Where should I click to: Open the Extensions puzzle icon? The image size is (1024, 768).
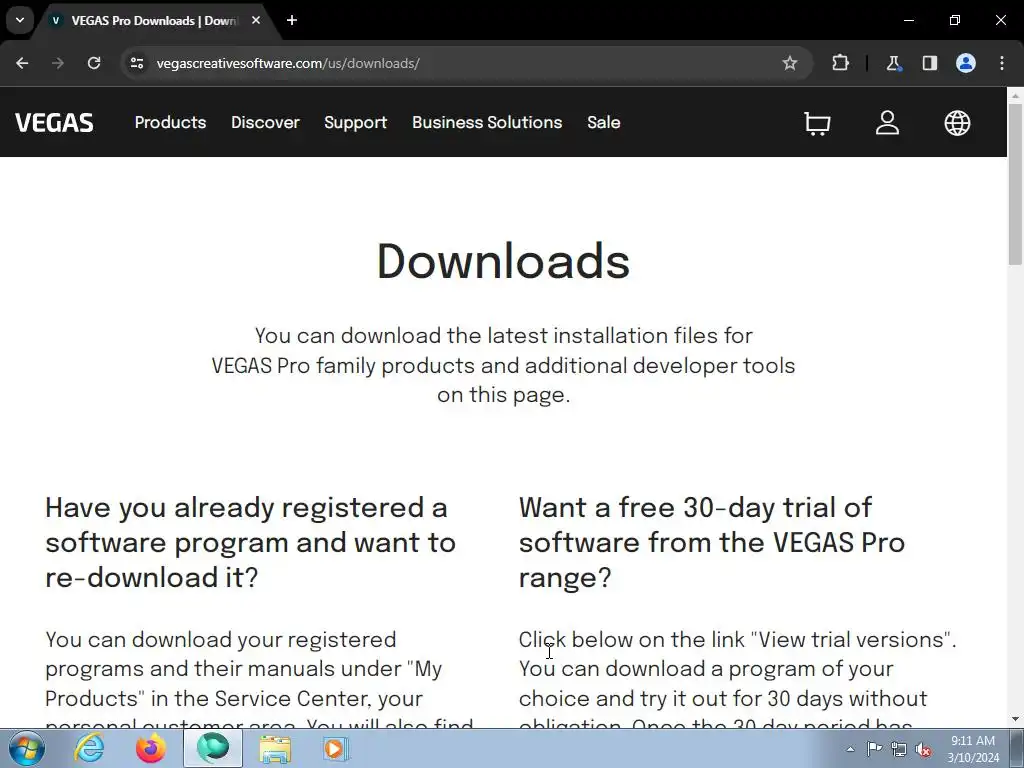tap(840, 63)
